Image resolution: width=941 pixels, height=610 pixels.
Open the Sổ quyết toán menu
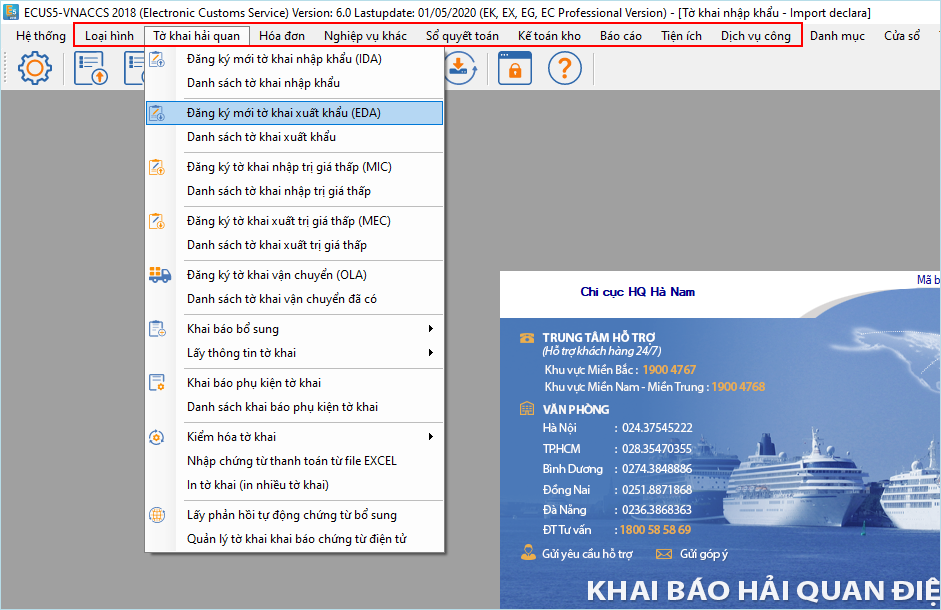[x=462, y=36]
